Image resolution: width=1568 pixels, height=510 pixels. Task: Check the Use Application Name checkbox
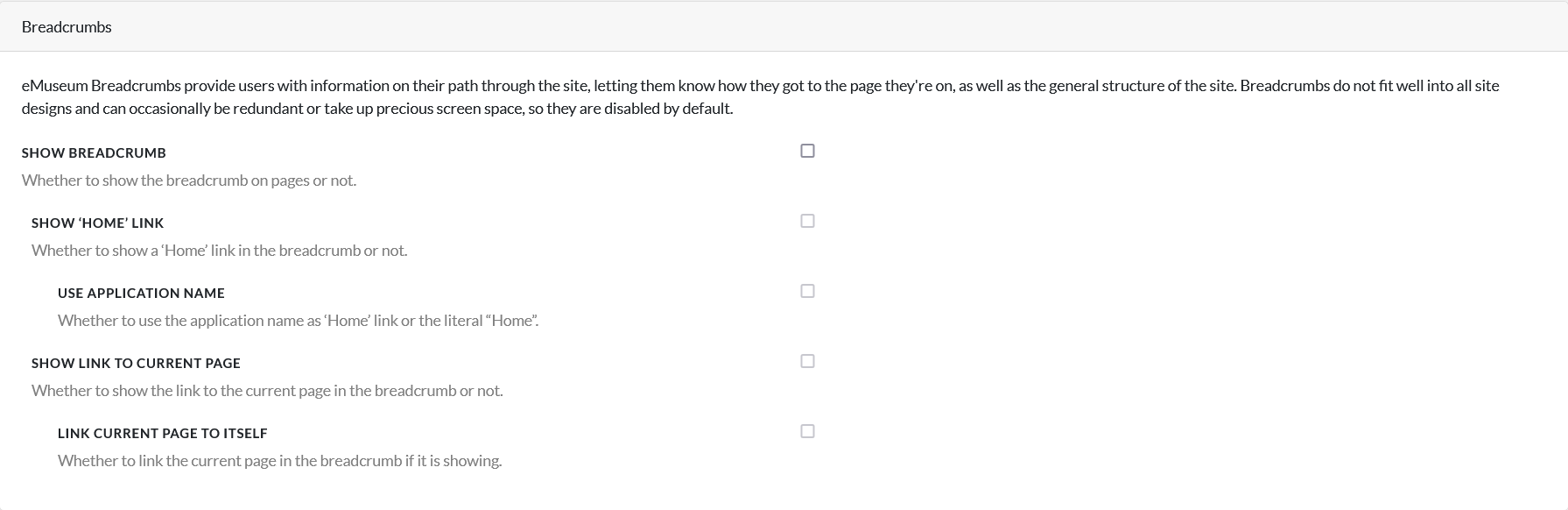807,291
